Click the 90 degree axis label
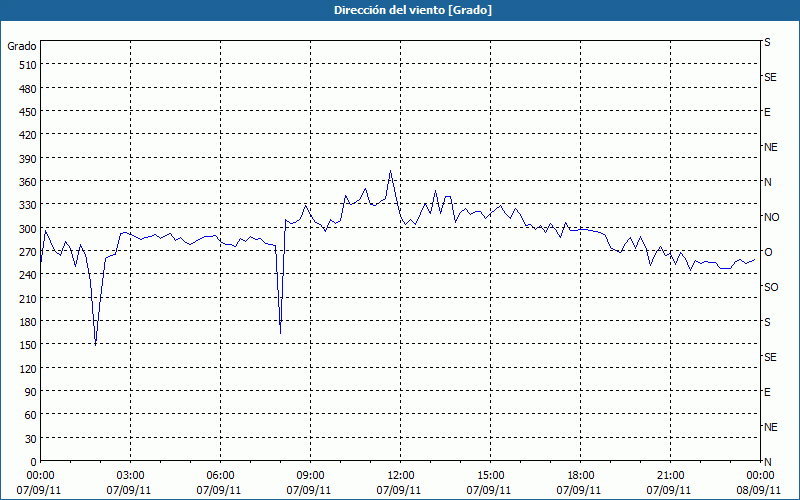The image size is (800, 500). pos(31,392)
